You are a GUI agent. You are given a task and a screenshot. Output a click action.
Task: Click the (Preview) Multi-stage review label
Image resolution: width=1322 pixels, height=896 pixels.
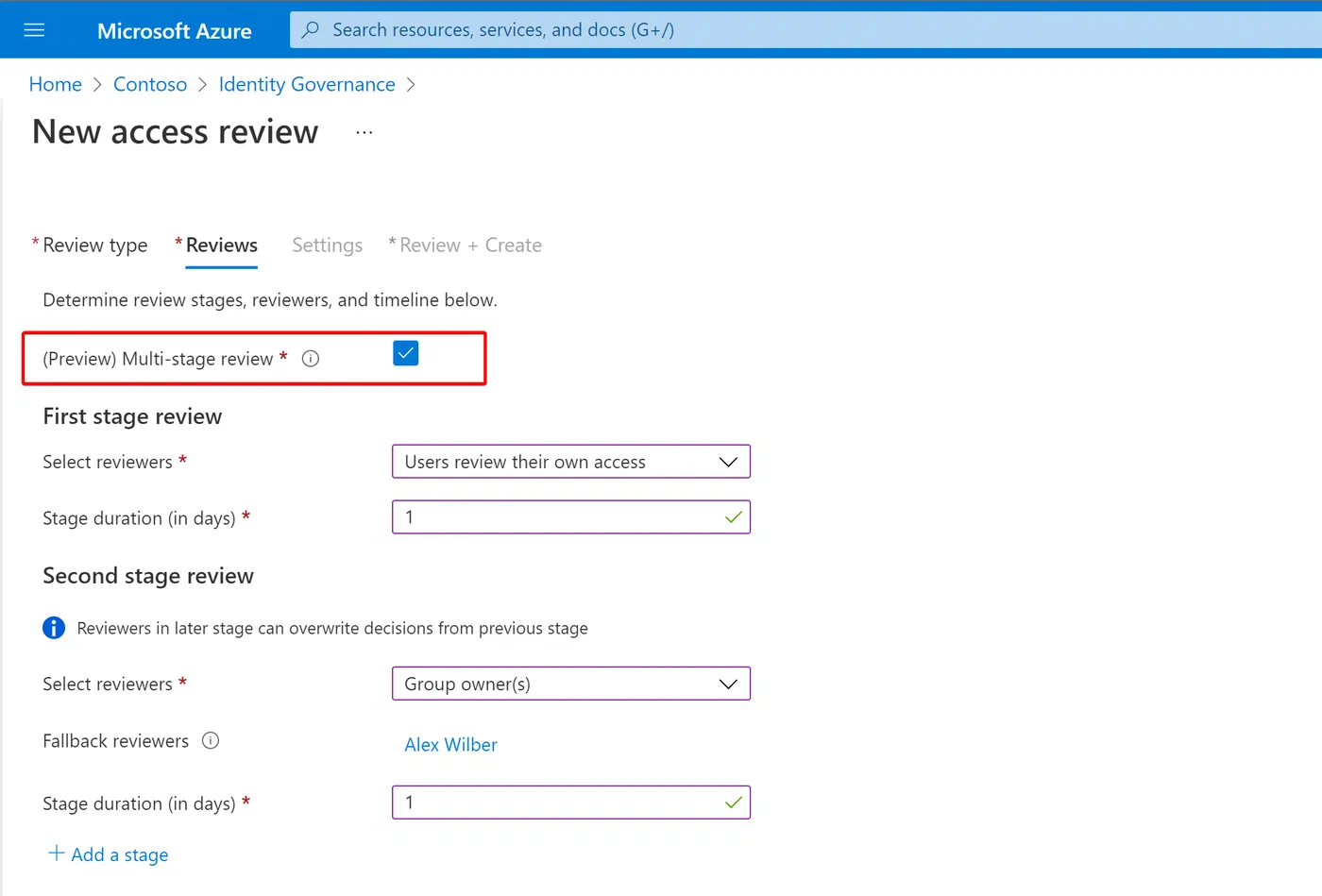pos(158,359)
